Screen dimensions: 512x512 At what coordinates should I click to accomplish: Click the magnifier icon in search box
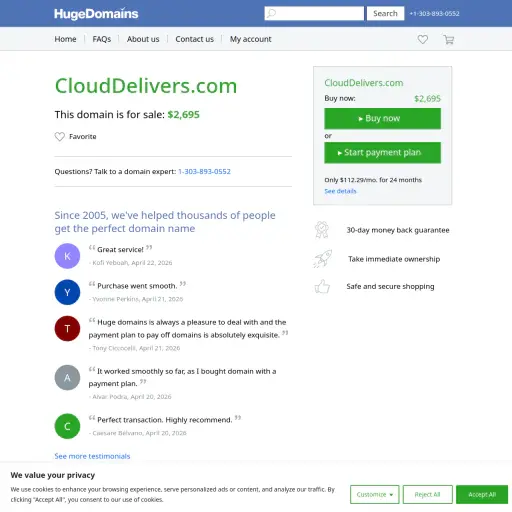(271, 13)
